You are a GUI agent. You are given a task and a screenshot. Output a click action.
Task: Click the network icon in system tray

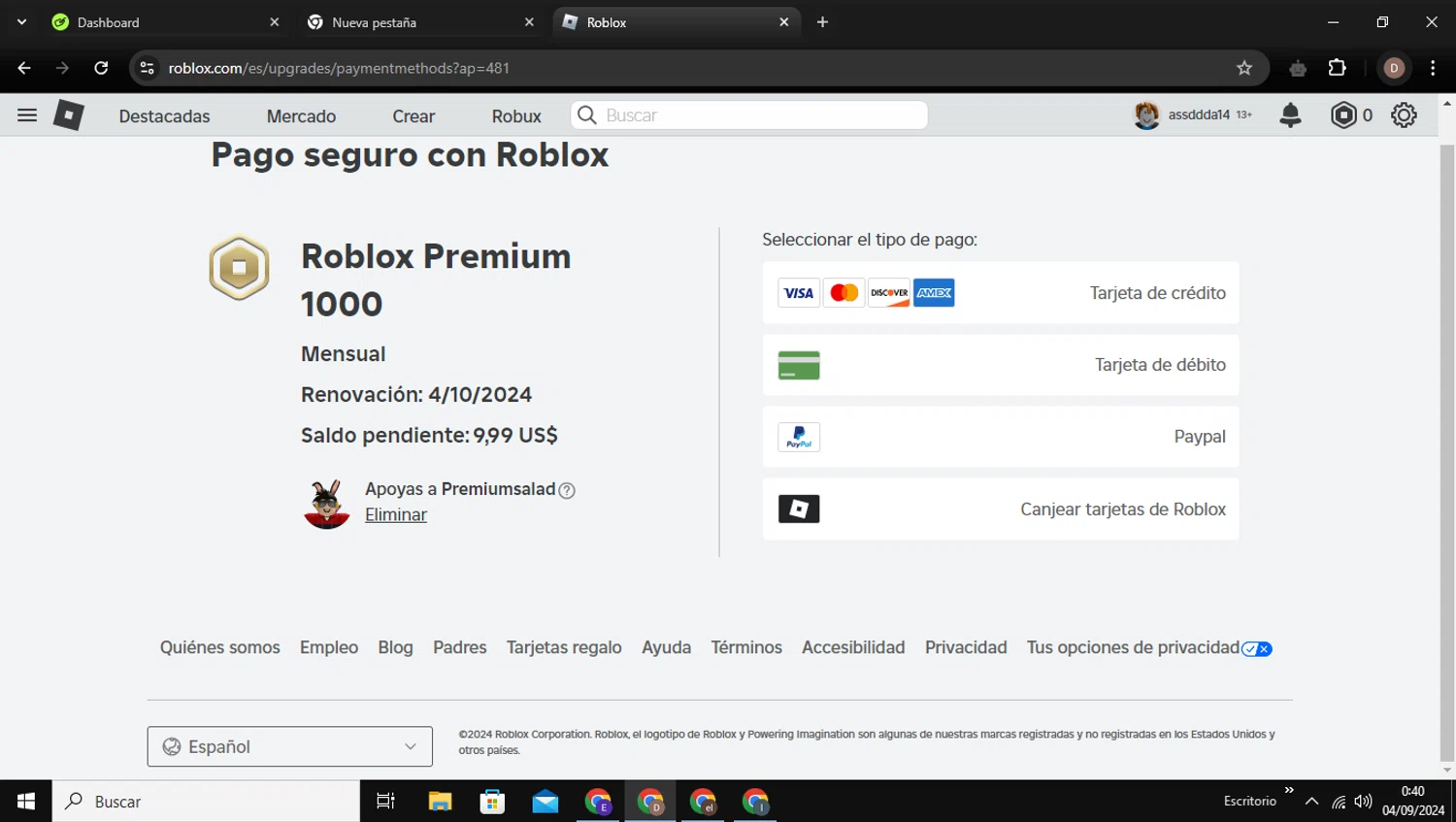coord(1339,802)
